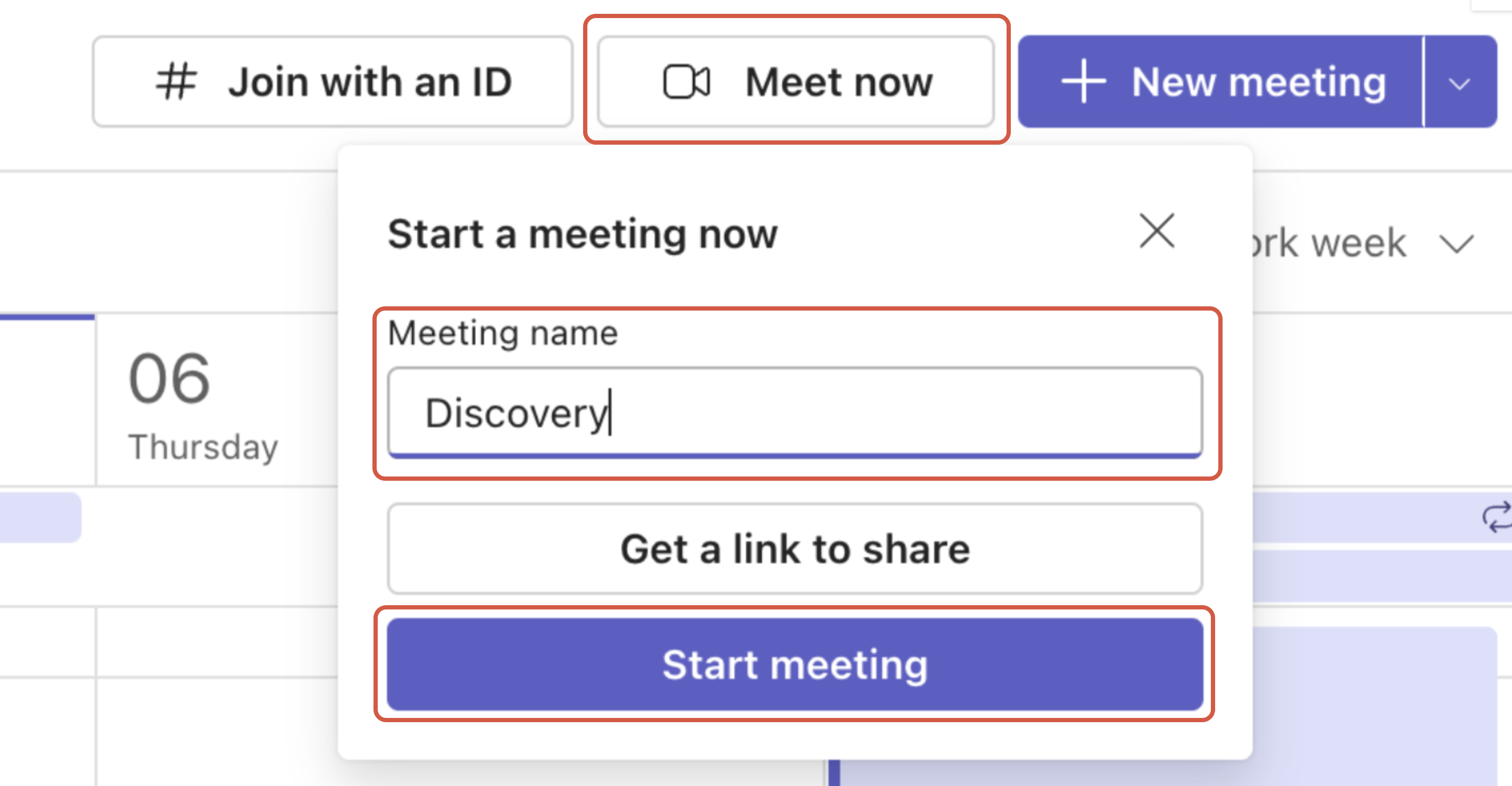This screenshot has height=786, width=1512.
Task: Click the Join with an ID label
Action: [x=370, y=81]
